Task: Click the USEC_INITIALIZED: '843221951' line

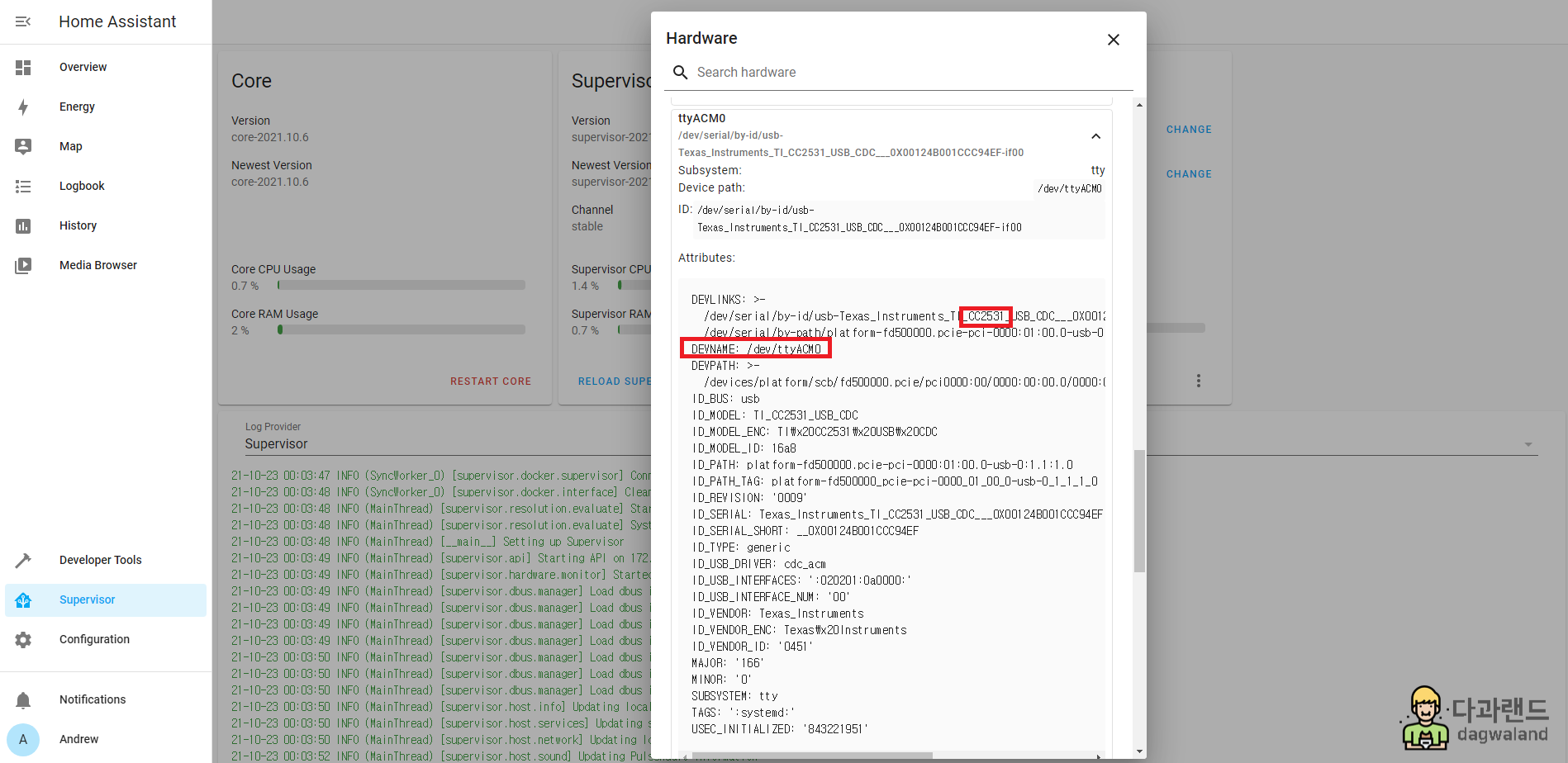Action: 780,729
